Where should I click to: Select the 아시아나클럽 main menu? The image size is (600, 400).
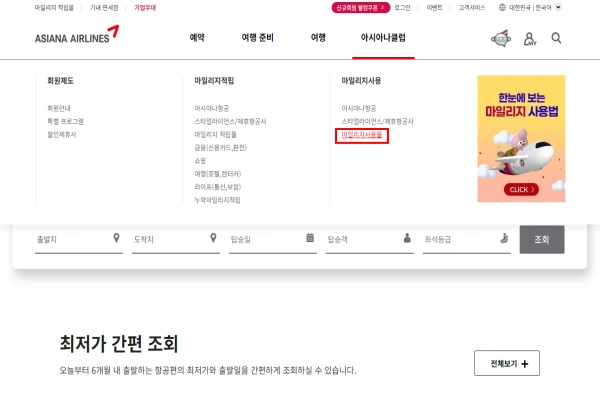(383, 38)
